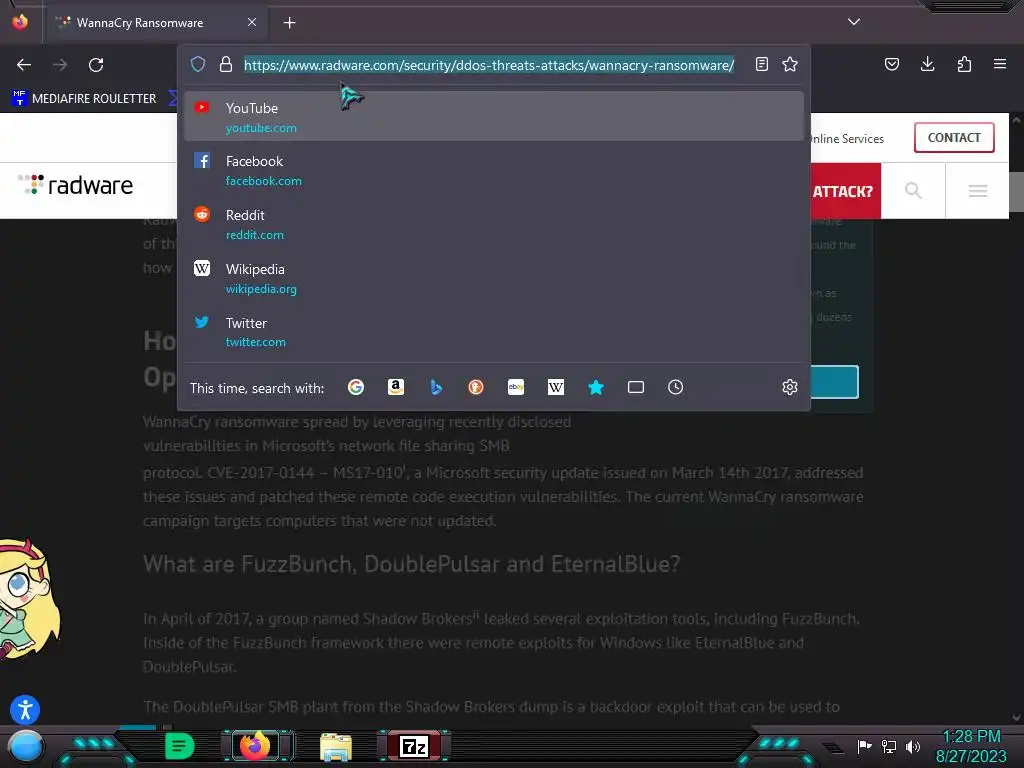1024x768 pixels.
Task: Open search settings gear in dropdown
Action: [790, 387]
